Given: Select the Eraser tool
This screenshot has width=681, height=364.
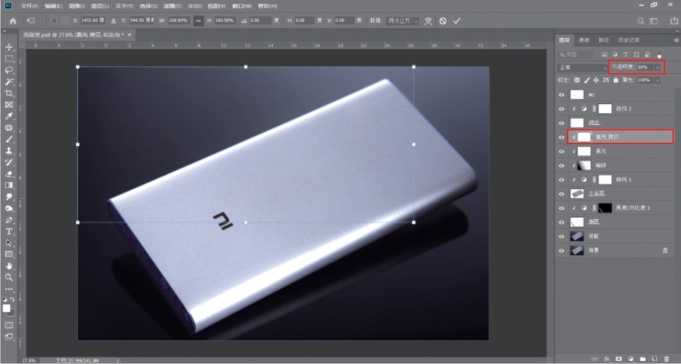Looking at the screenshot, I should (9, 174).
